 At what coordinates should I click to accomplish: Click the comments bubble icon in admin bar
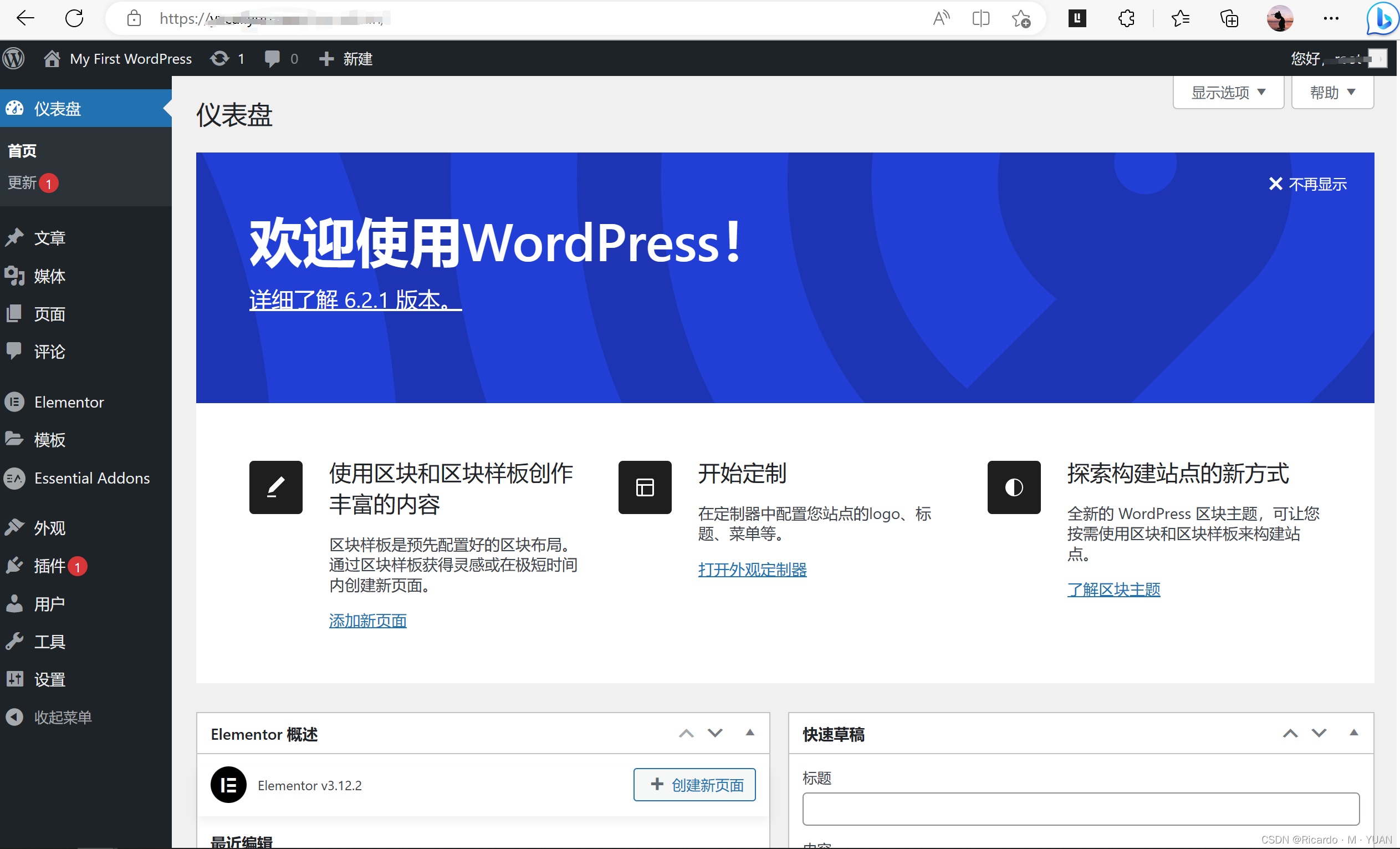(x=272, y=59)
